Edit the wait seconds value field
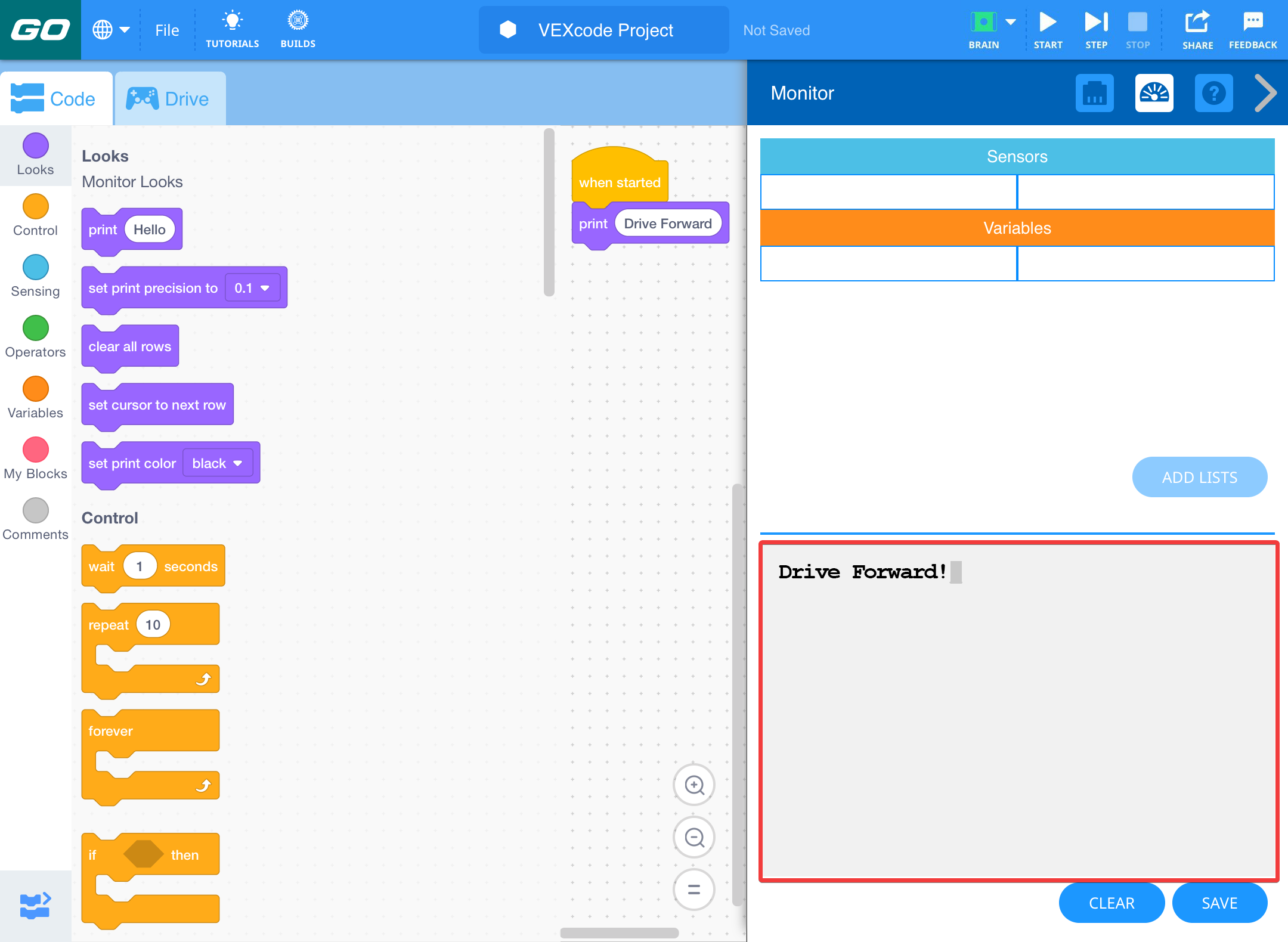Viewport: 1288px width, 942px height. click(x=140, y=565)
